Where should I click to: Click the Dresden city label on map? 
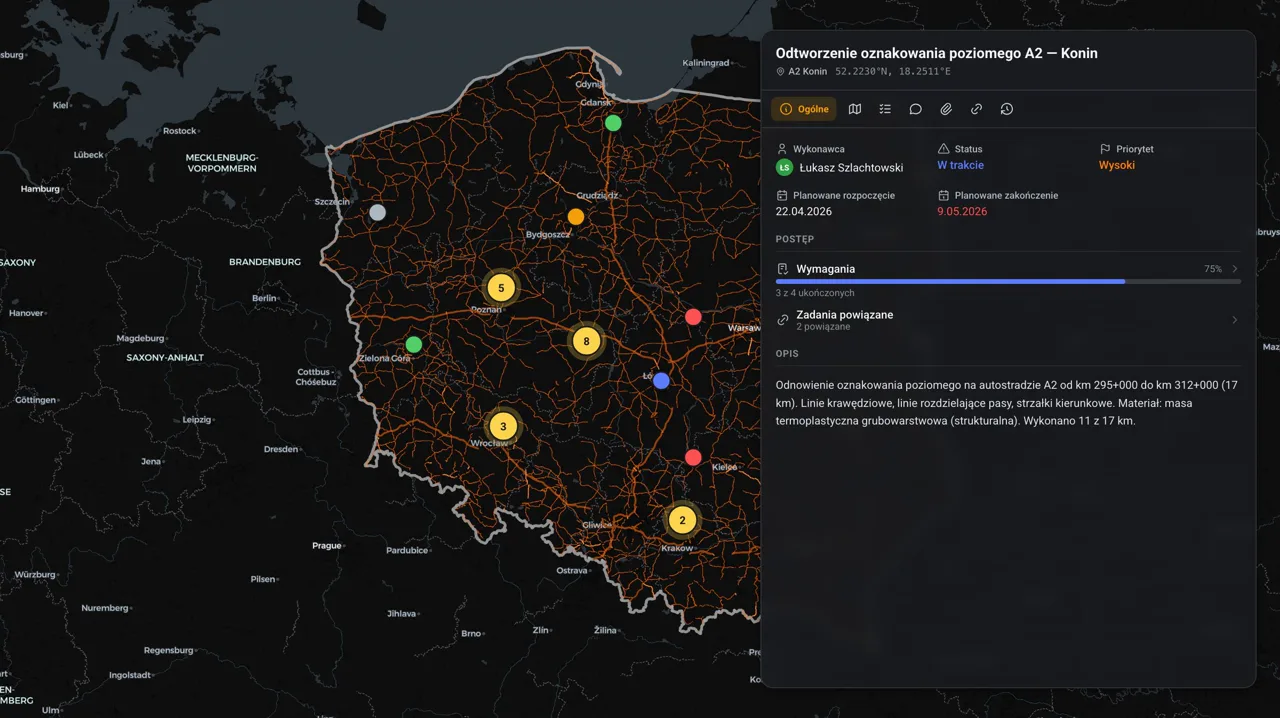pyautogui.click(x=281, y=449)
